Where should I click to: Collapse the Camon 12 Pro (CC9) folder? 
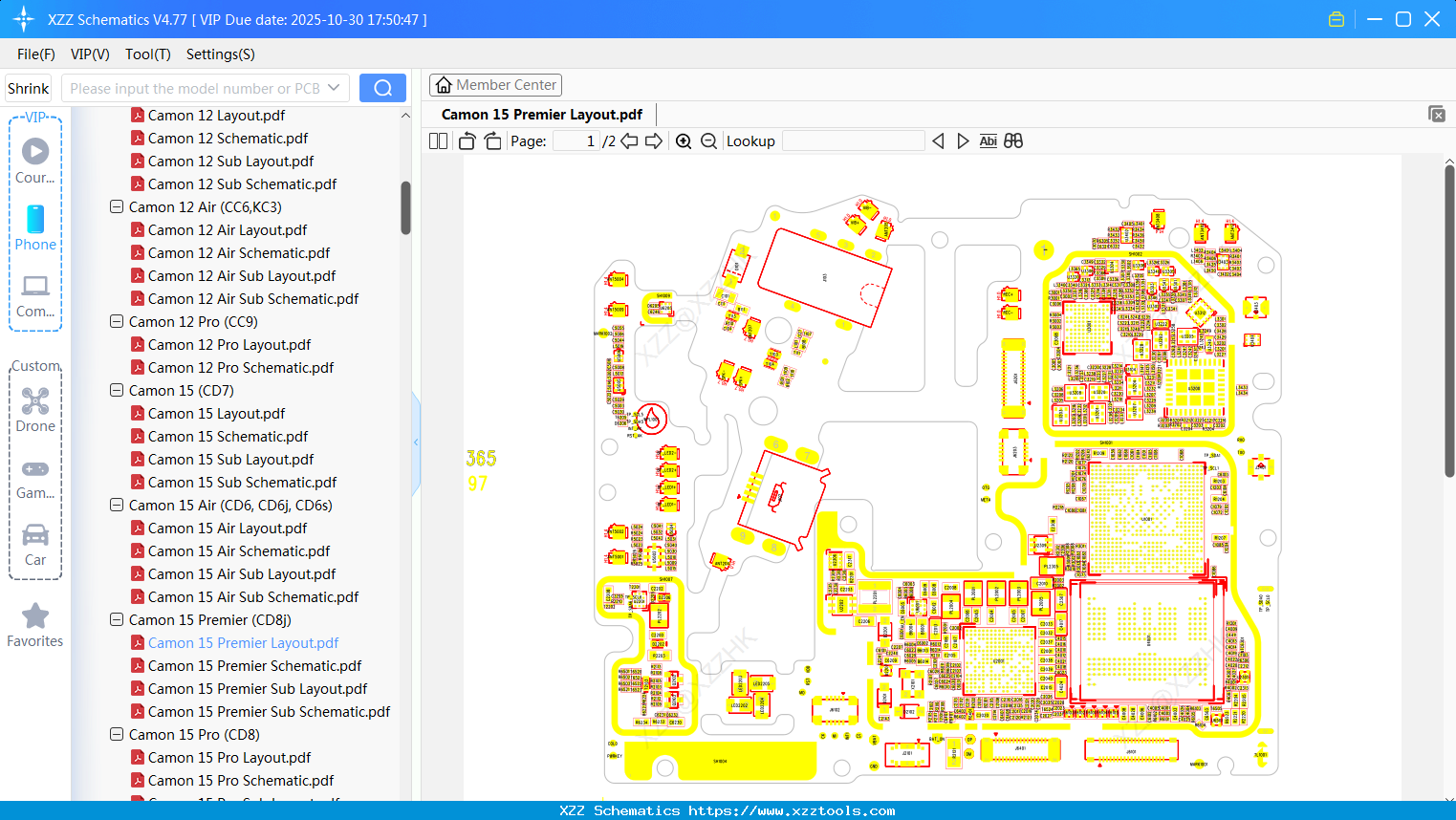click(117, 321)
